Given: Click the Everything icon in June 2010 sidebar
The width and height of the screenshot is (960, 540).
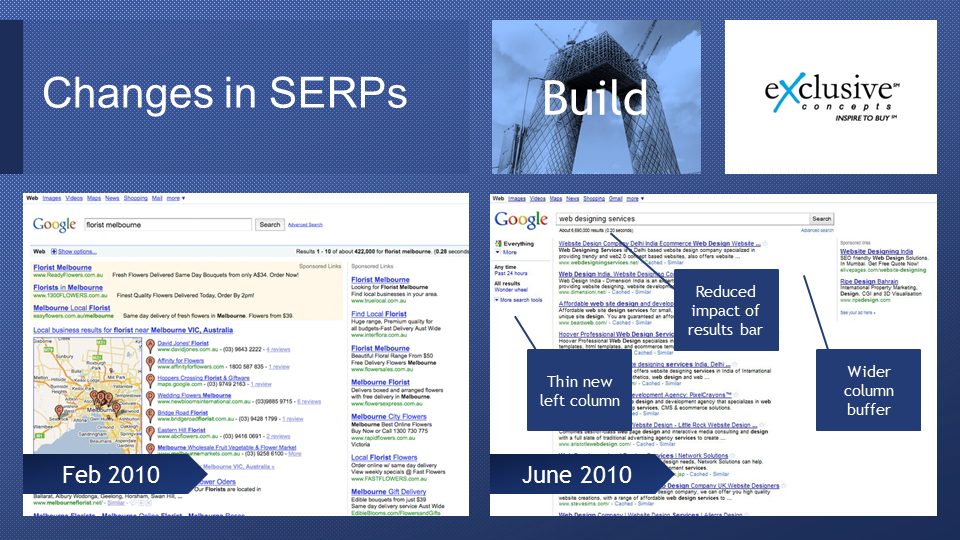Looking at the screenshot, I should (x=498, y=244).
